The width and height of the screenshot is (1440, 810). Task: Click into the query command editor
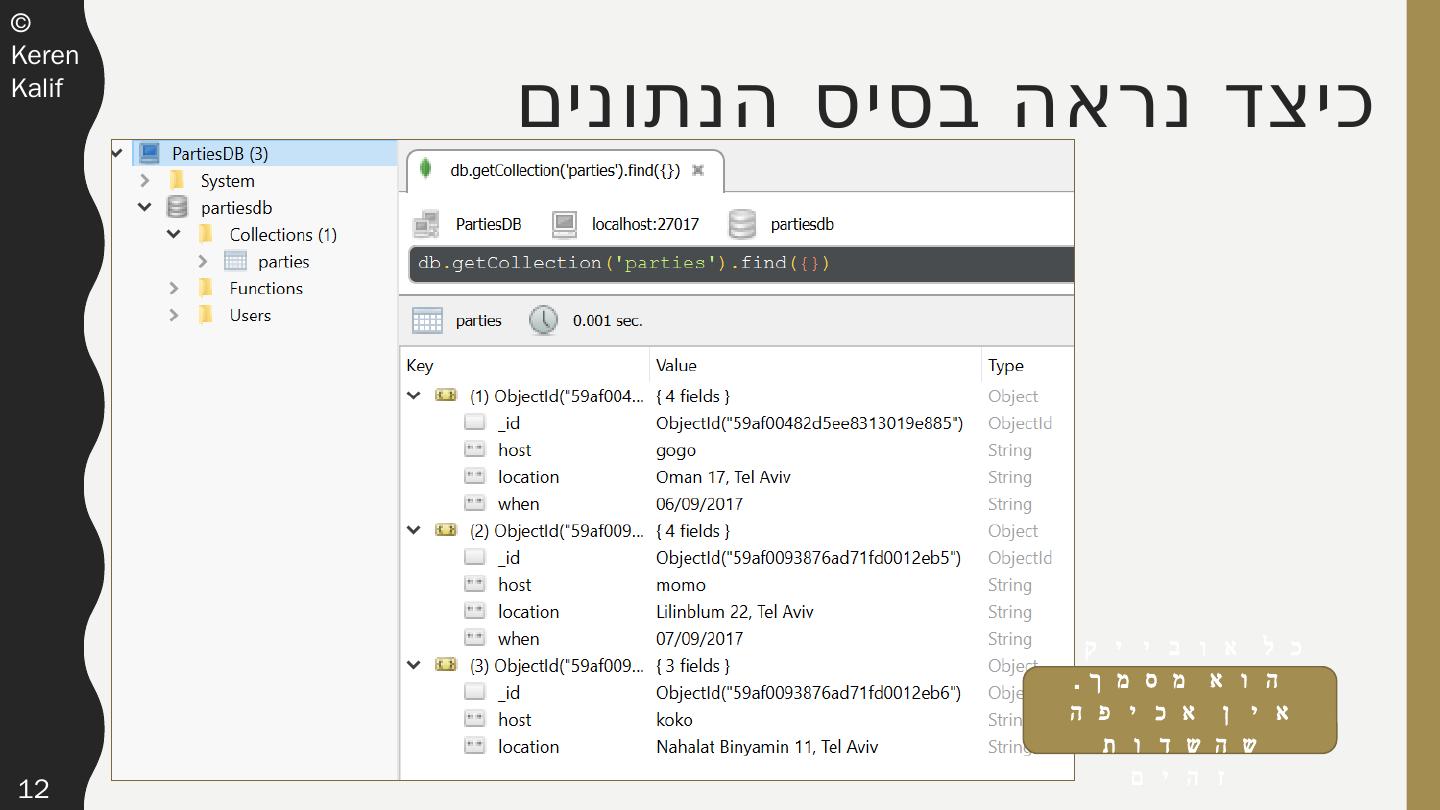[741, 264]
